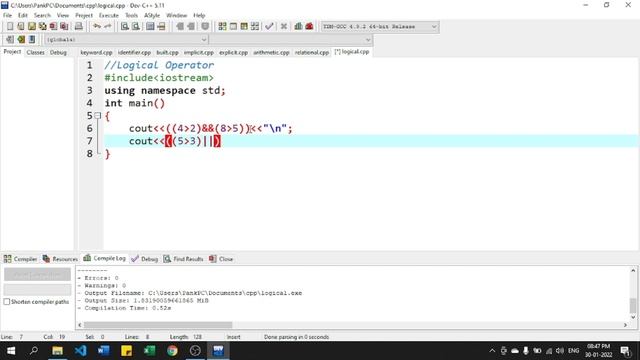Open the function list dropdown beside (globals)
Image resolution: width=640 pixels, height=360 pixels.
pos(291,40)
